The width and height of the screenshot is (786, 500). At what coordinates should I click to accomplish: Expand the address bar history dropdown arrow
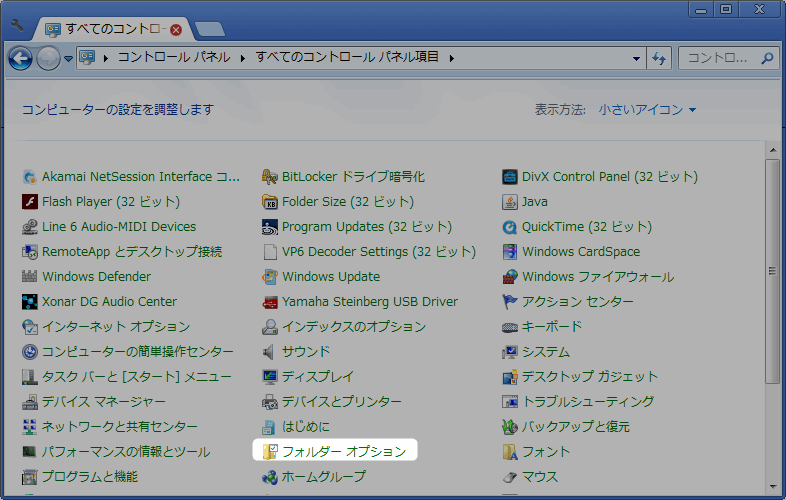click(x=636, y=59)
